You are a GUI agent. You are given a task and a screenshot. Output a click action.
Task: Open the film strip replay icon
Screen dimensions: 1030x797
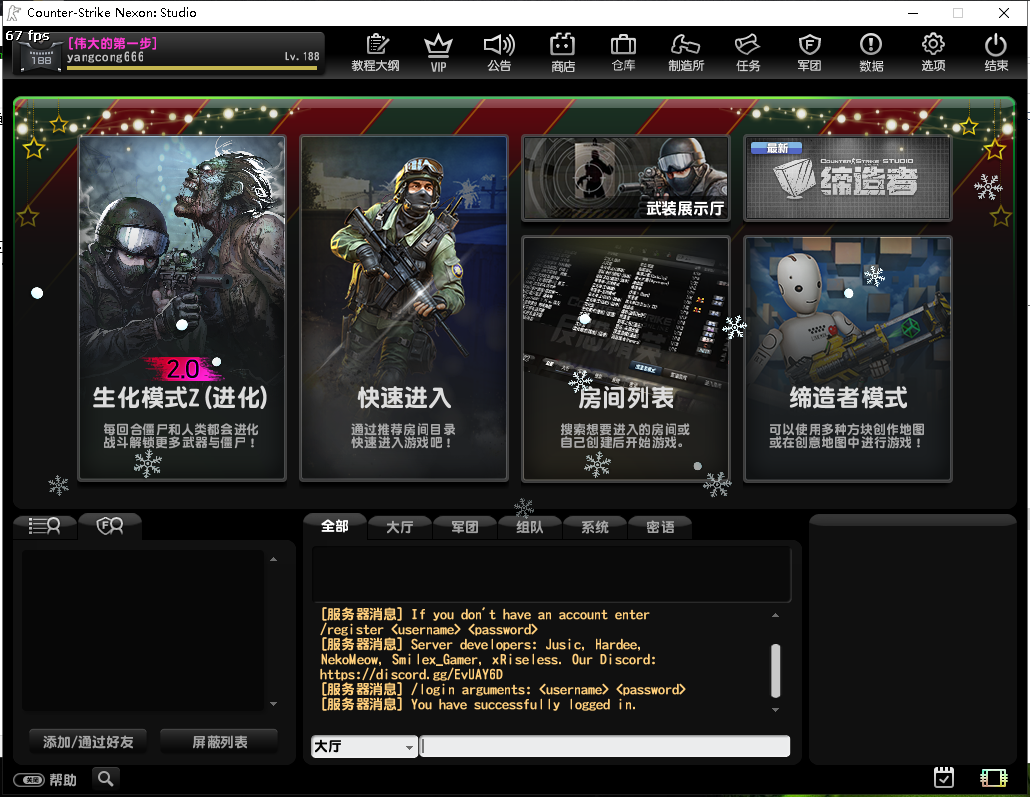[994, 778]
